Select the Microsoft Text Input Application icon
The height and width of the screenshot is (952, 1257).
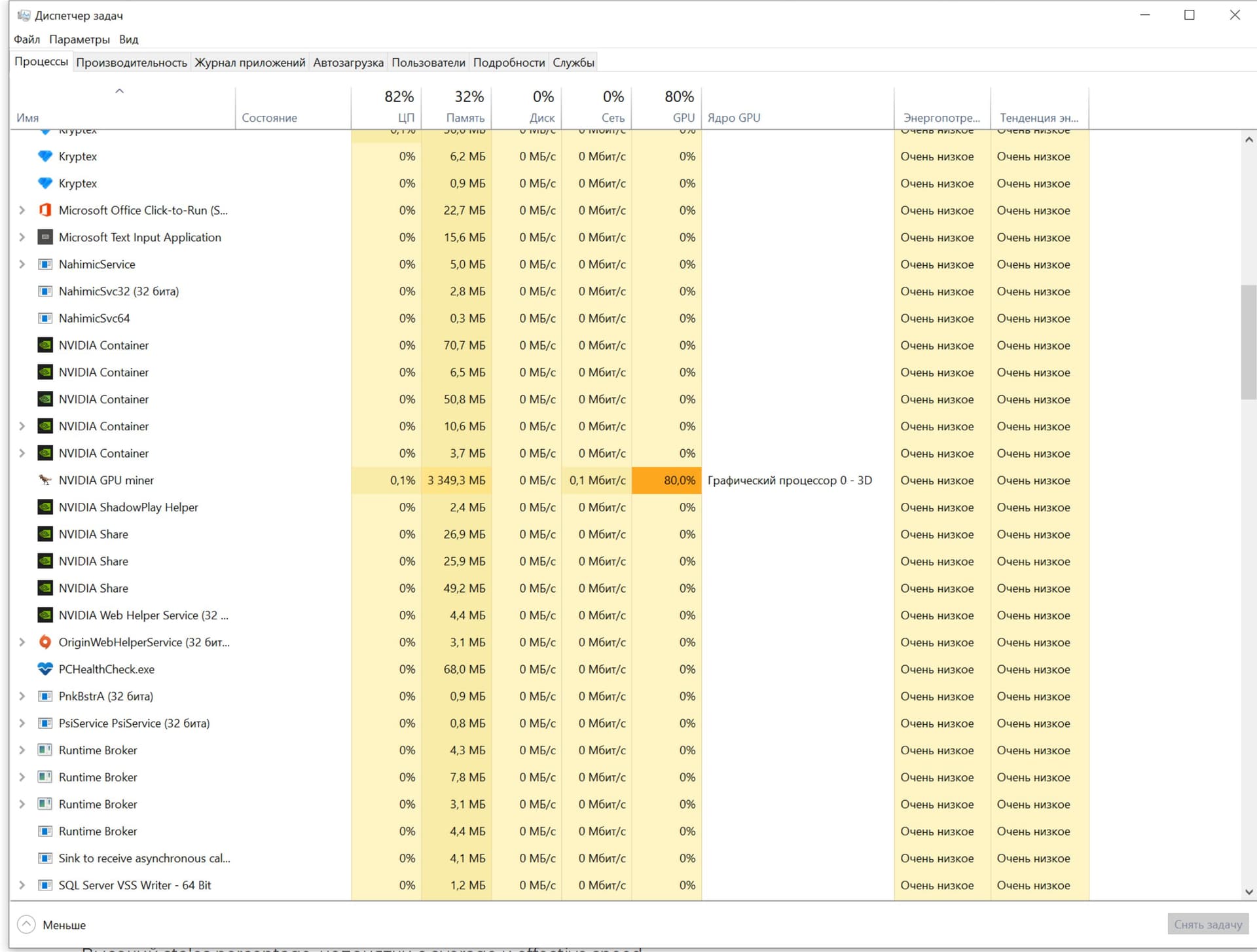click(x=45, y=237)
